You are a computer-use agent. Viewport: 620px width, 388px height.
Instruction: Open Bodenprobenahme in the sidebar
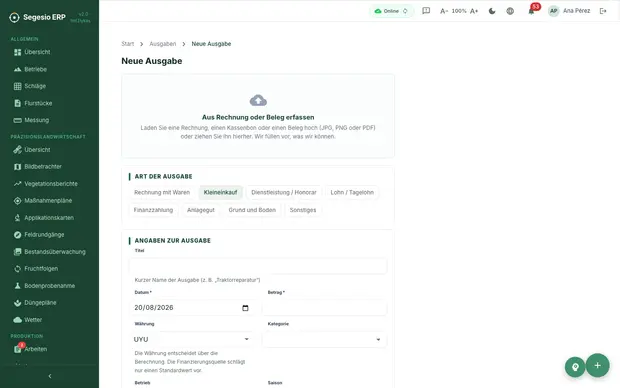[45, 286]
